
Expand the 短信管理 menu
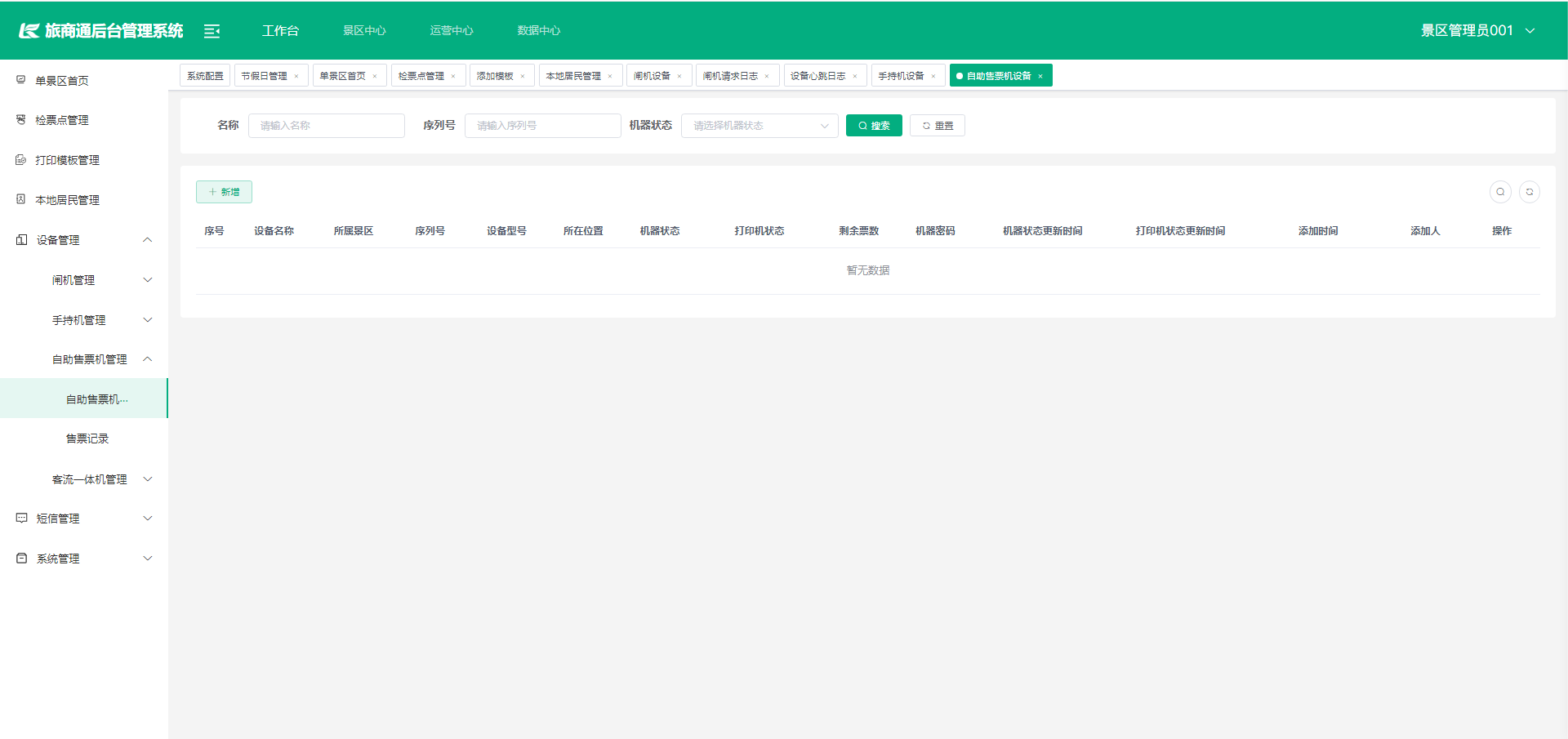(x=148, y=519)
